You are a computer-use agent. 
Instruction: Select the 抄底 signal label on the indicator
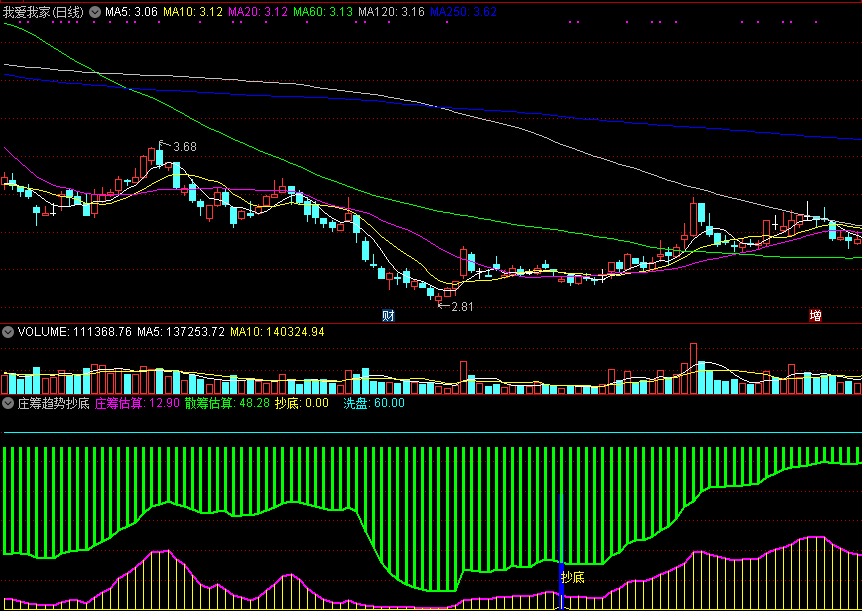click(573, 577)
